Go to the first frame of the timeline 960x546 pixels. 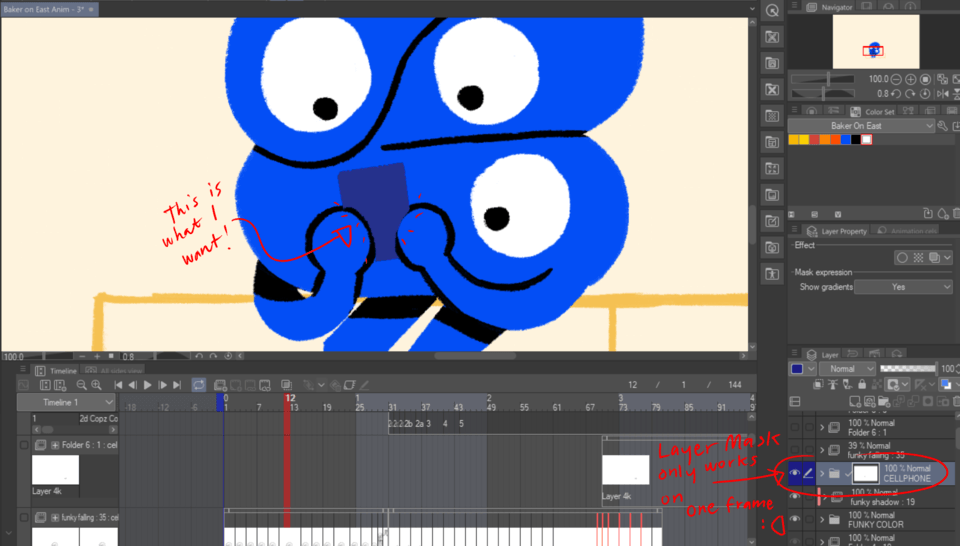coord(119,385)
